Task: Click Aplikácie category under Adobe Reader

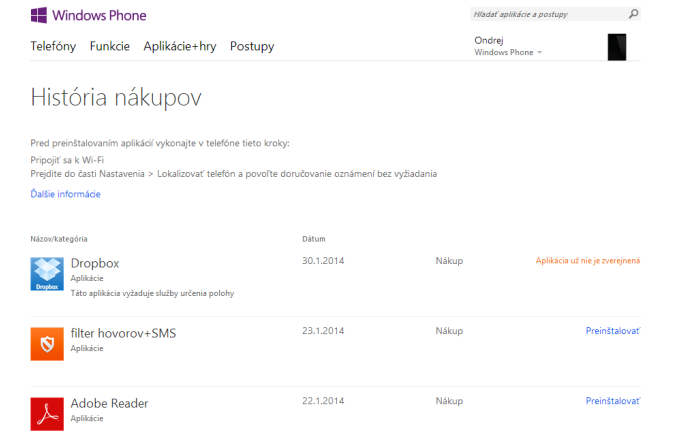Action: click(87, 419)
